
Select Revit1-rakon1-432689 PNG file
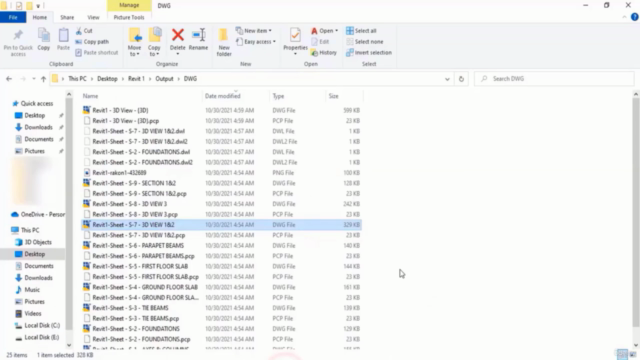coord(221,173)
